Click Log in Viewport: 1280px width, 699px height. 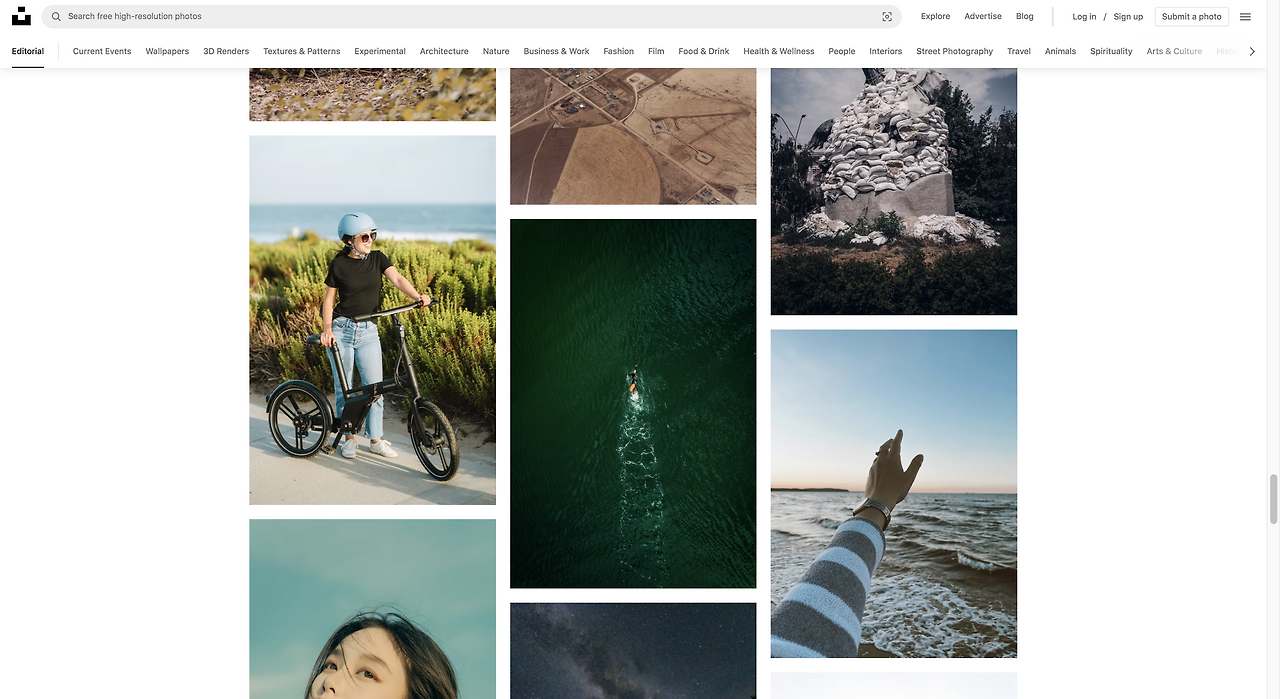(x=1084, y=17)
